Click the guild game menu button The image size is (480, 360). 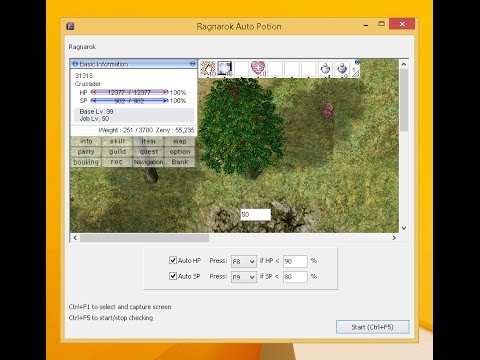coord(117,152)
